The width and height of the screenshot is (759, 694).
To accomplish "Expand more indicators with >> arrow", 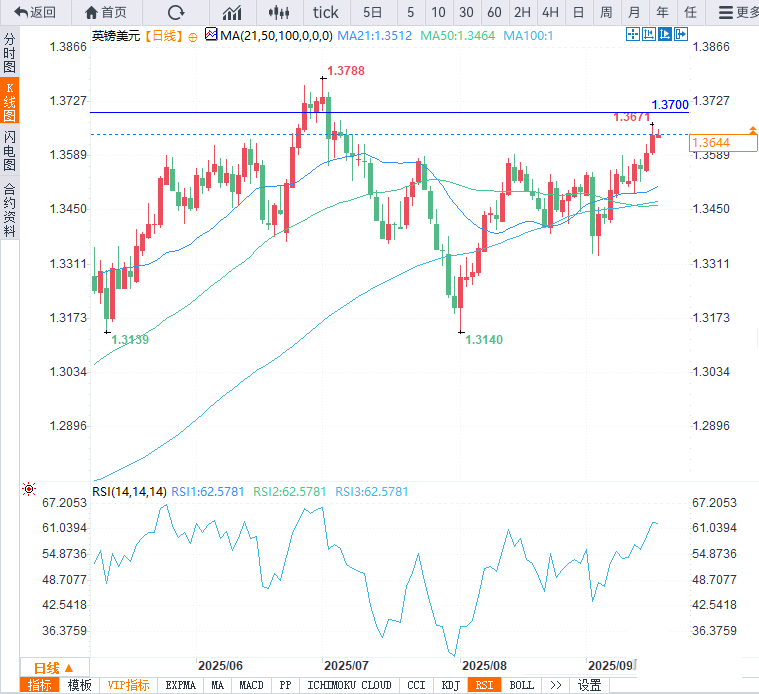I will point(556,685).
